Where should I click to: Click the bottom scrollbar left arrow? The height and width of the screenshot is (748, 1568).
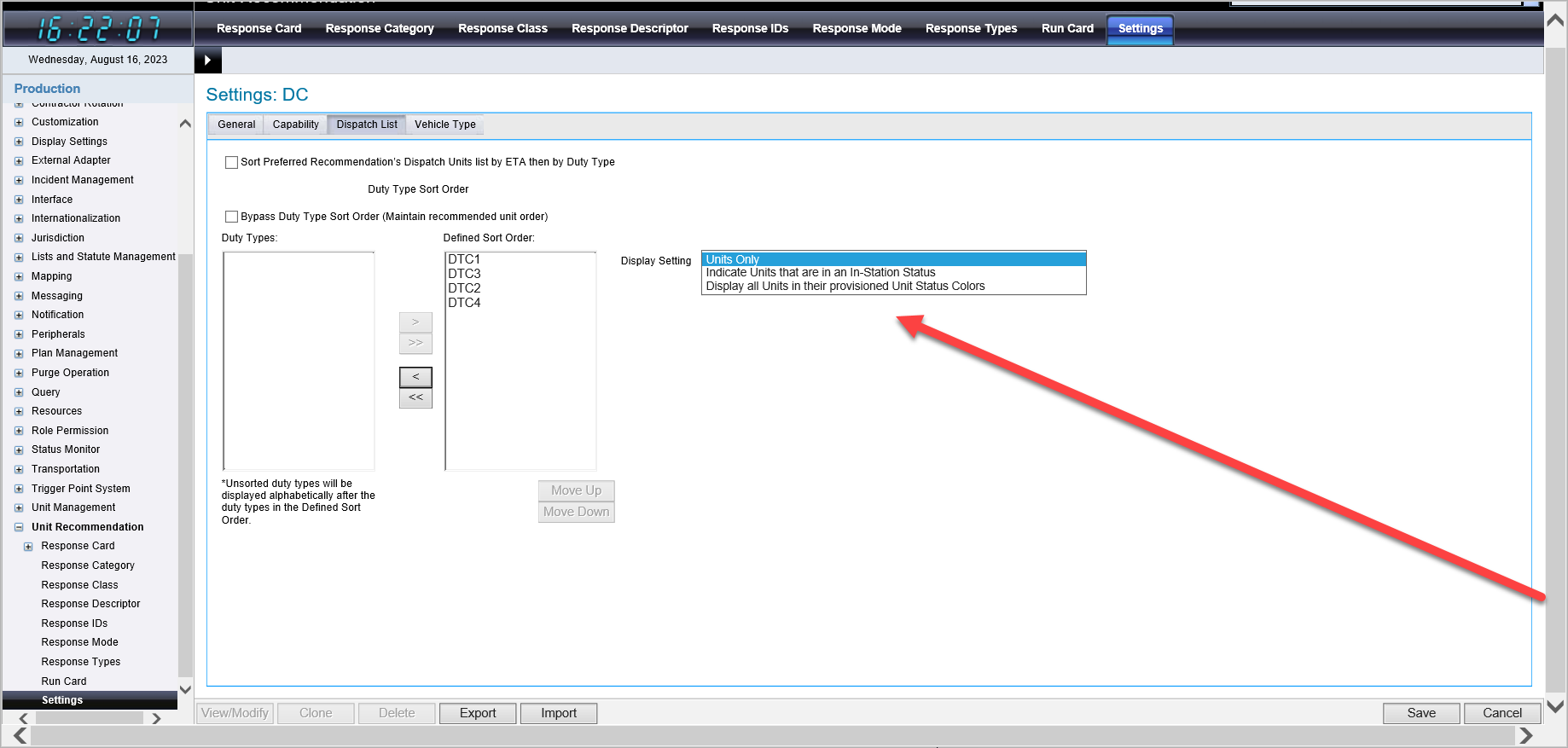[x=20, y=735]
